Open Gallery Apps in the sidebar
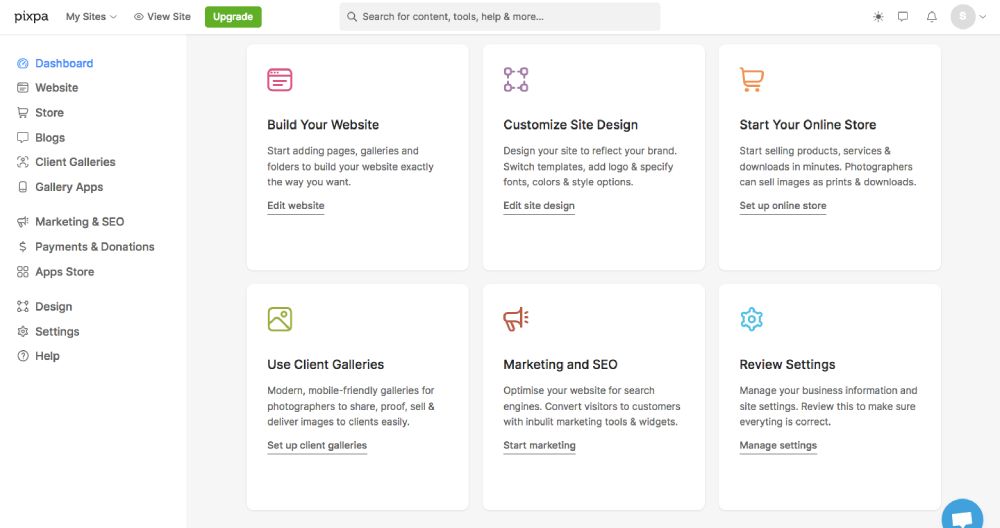This screenshot has width=1000, height=528. coord(69,187)
